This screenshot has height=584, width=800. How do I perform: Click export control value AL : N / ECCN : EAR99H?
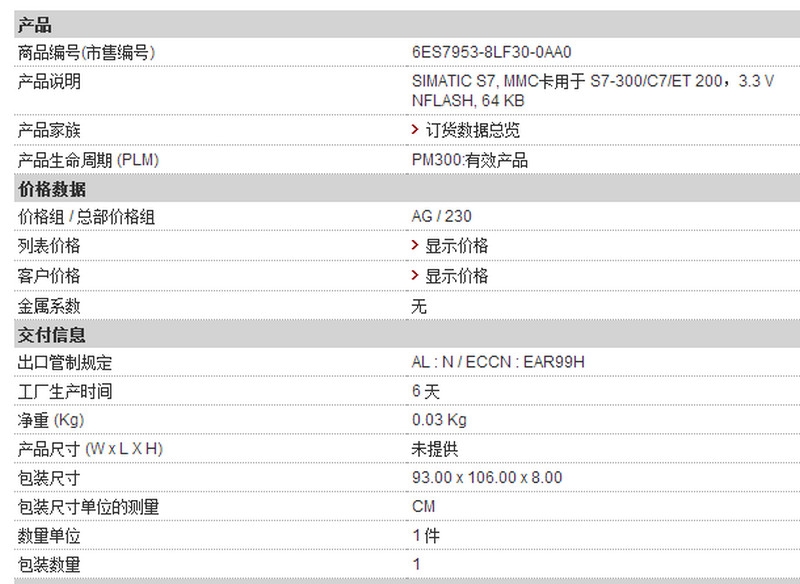[498, 362]
